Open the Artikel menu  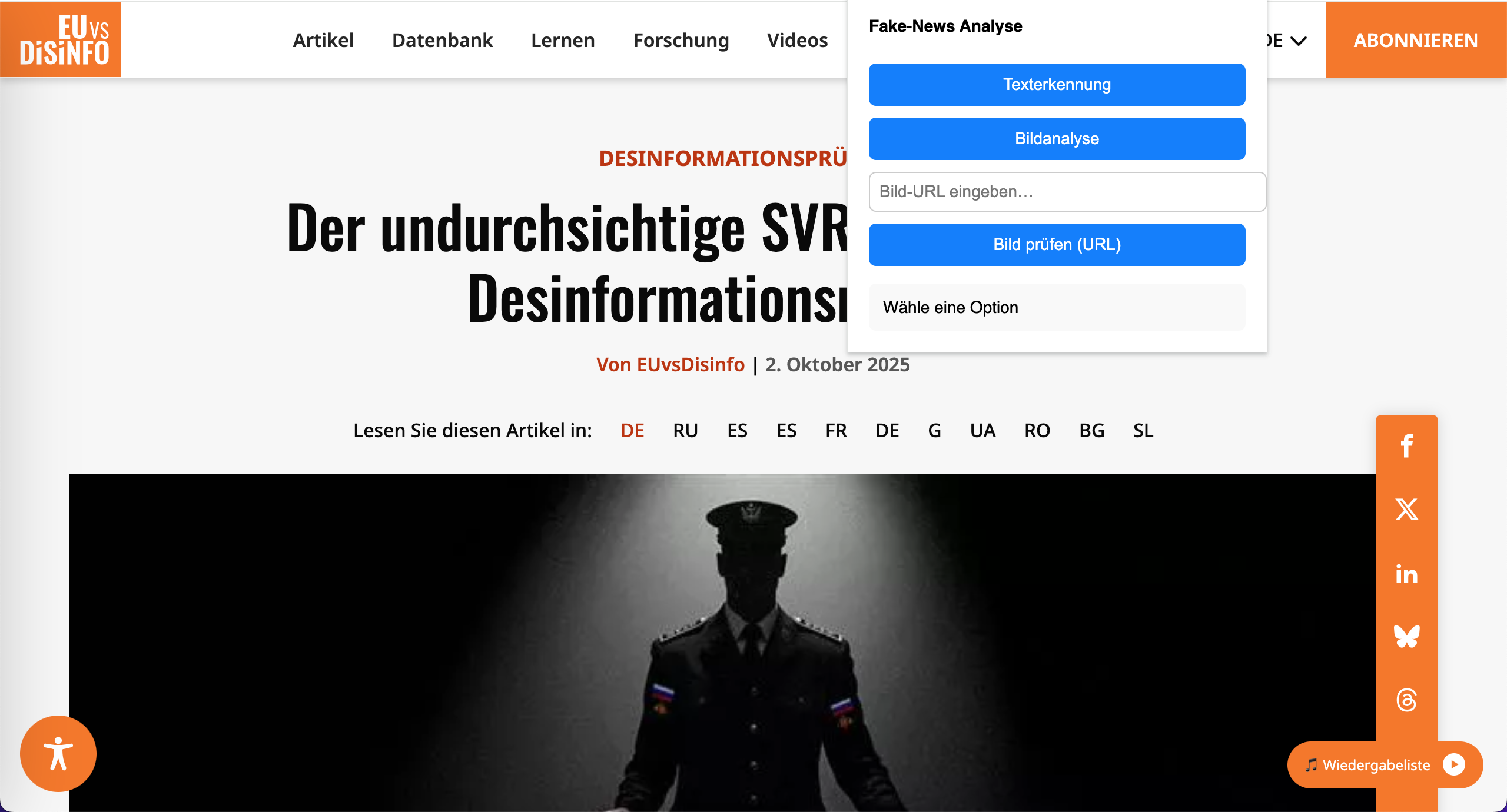point(323,41)
